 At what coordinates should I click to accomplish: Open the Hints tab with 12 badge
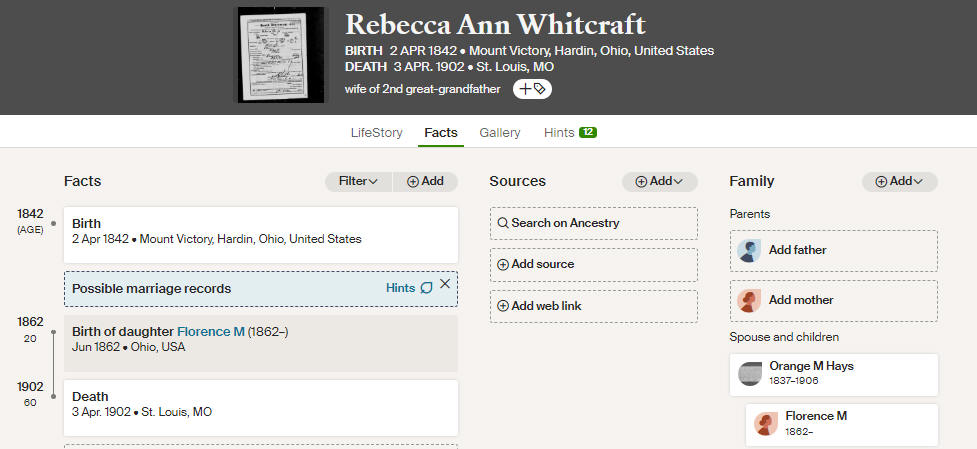click(570, 133)
